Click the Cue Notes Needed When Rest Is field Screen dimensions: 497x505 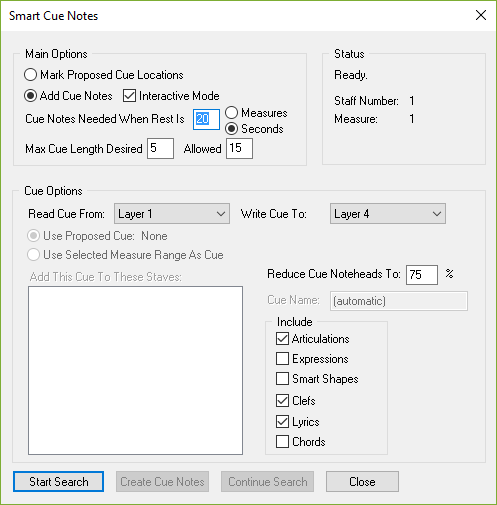[x=206, y=119]
